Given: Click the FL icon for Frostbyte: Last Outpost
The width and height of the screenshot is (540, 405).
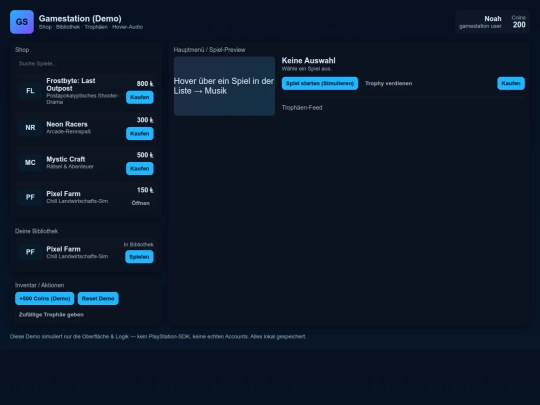Looking at the screenshot, I should (30, 91).
